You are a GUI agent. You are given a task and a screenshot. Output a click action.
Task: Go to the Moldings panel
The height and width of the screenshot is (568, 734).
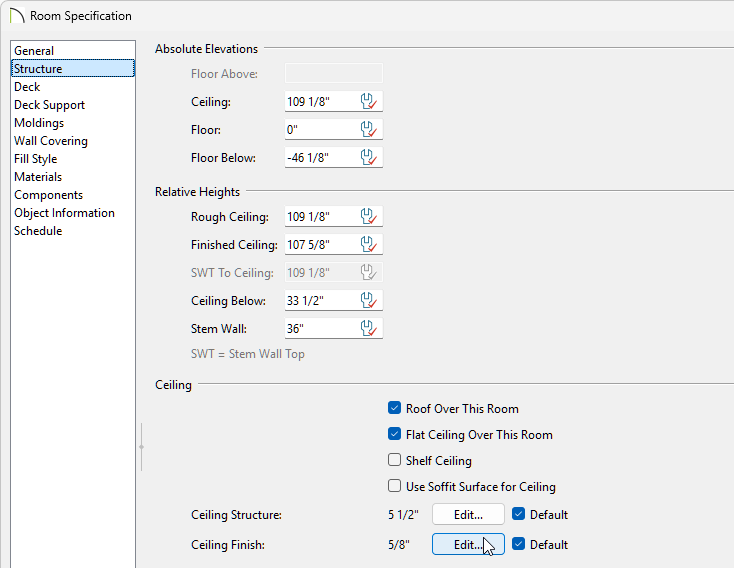click(x=73, y=123)
